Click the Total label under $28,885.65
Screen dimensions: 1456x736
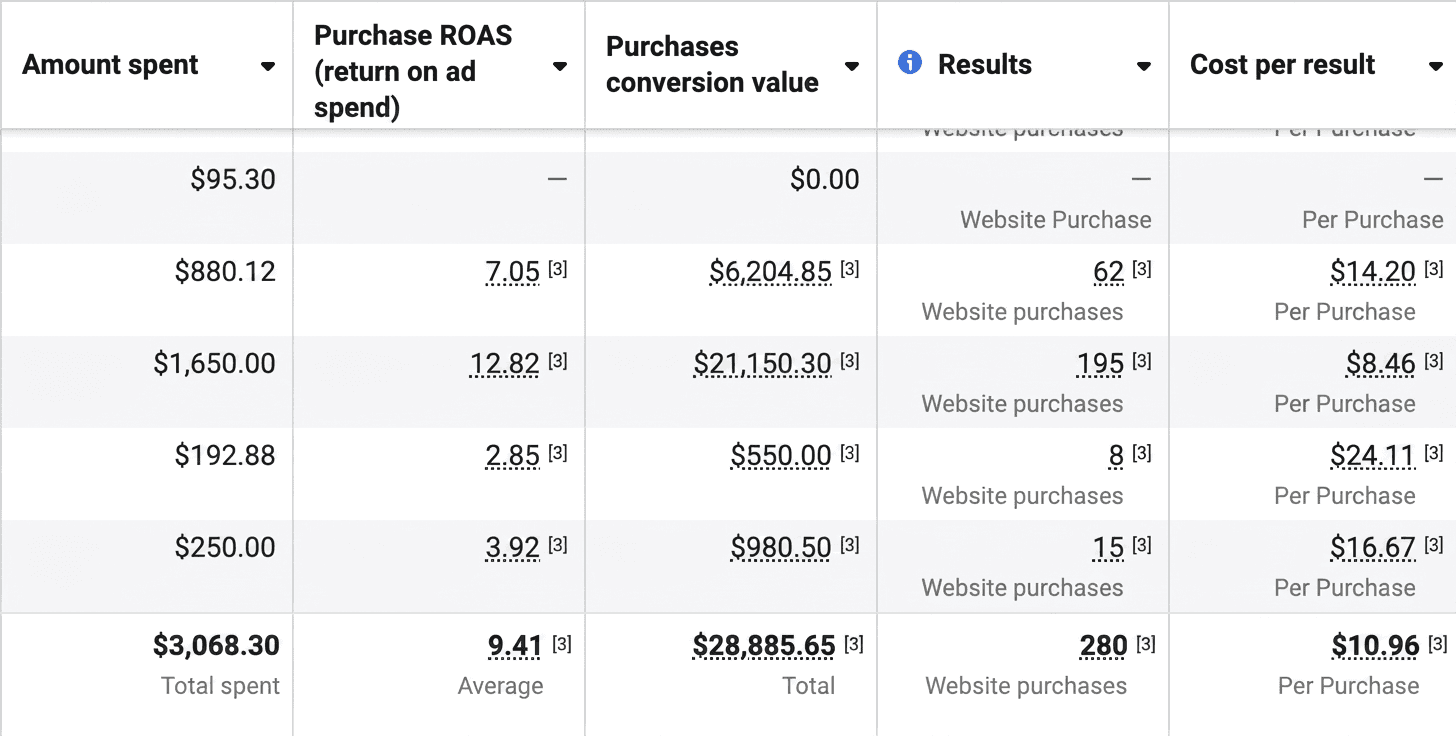808,686
